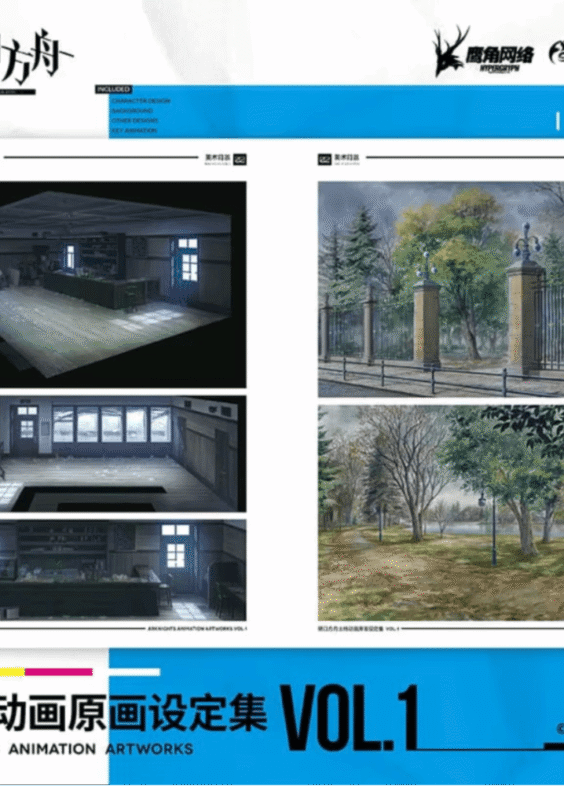Select the OTHER DESIGNS entry
Viewport: 564px width, 786px height.
(134, 121)
